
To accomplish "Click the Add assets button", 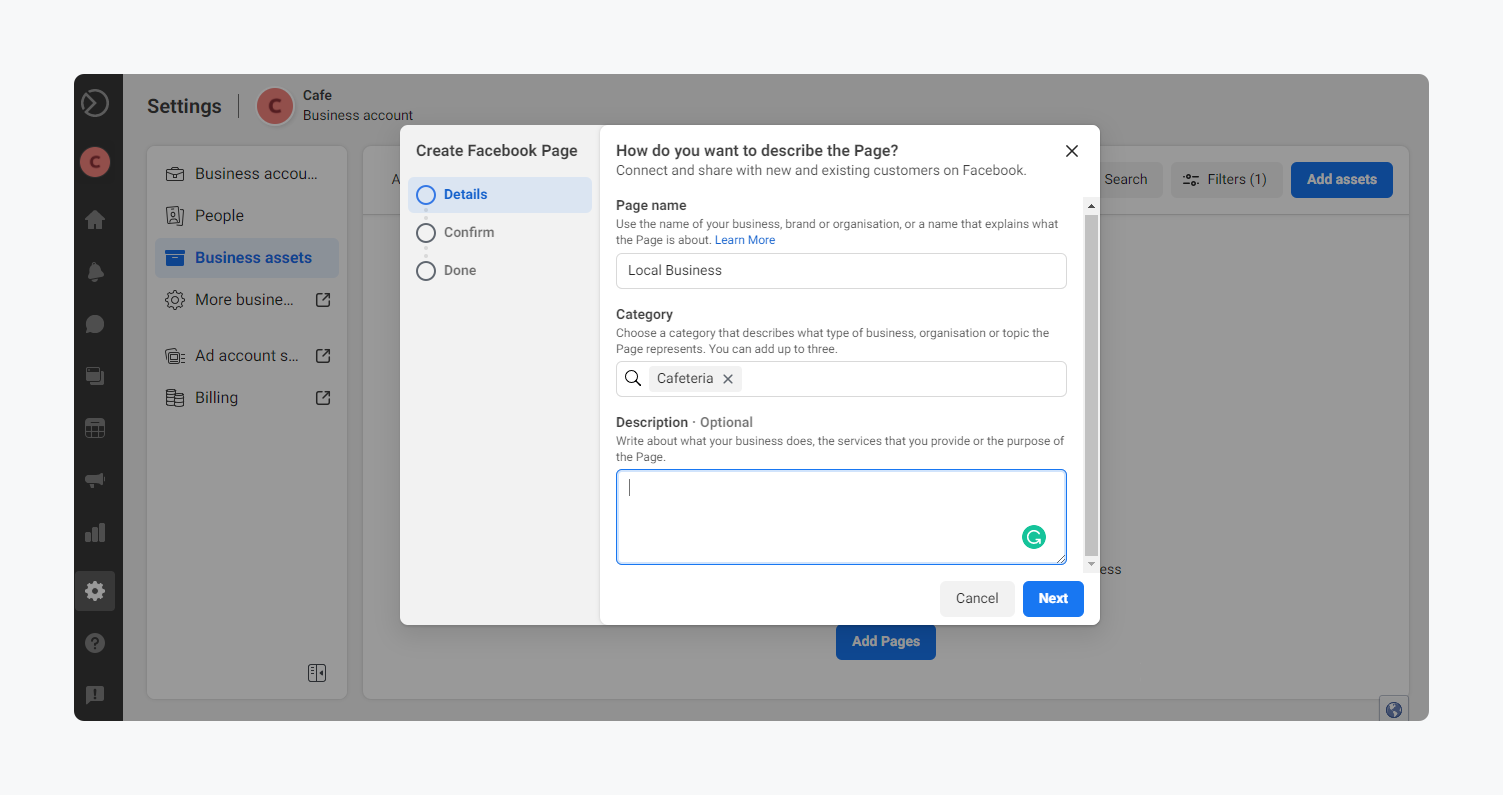I will click(1342, 179).
